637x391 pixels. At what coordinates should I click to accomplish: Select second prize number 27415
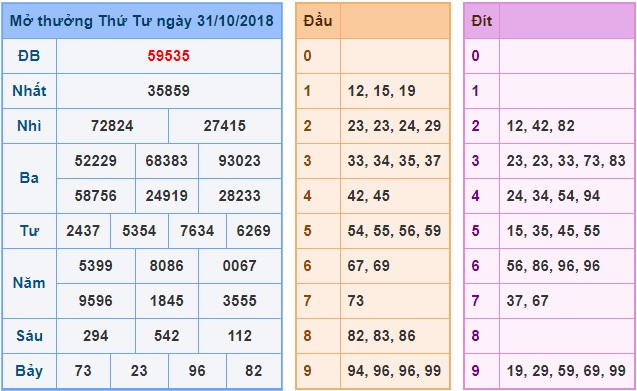pos(225,126)
